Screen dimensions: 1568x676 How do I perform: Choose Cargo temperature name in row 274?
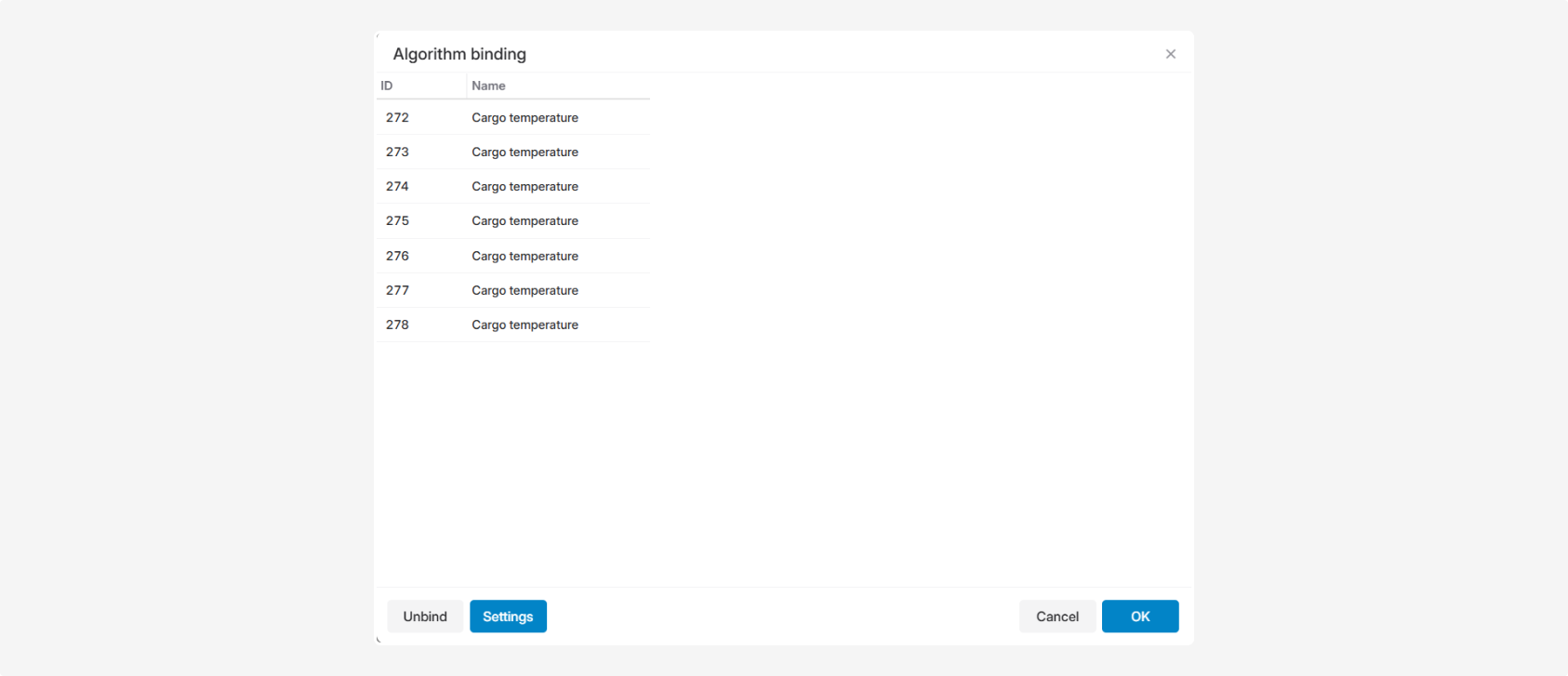(x=525, y=187)
